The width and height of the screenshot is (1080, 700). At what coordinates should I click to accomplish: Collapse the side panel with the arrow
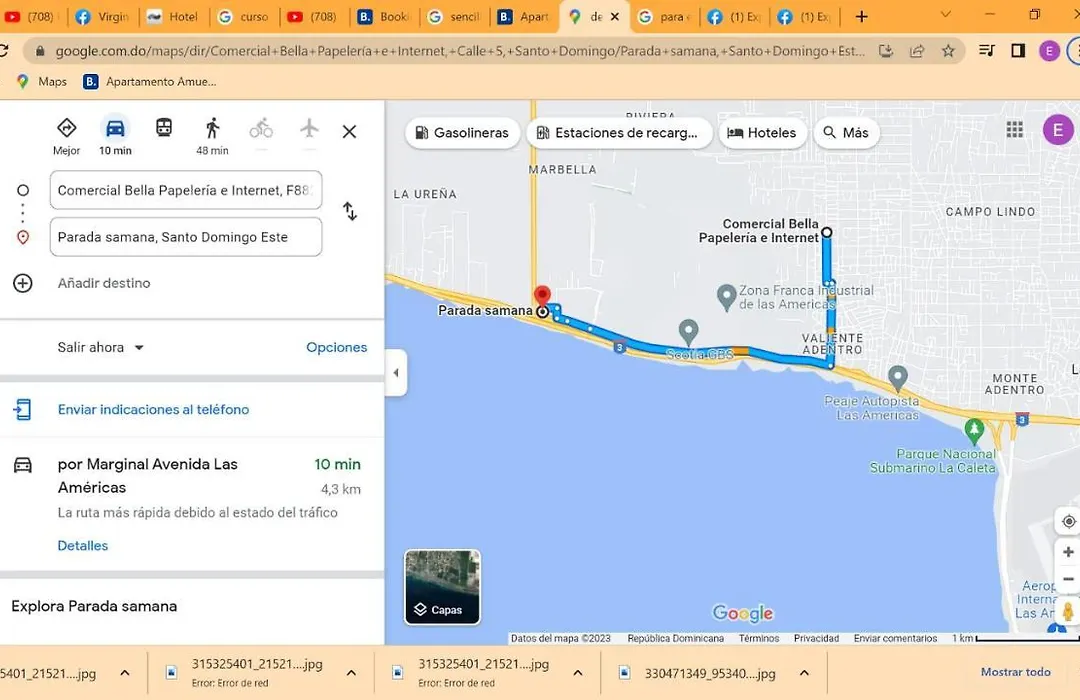395,373
